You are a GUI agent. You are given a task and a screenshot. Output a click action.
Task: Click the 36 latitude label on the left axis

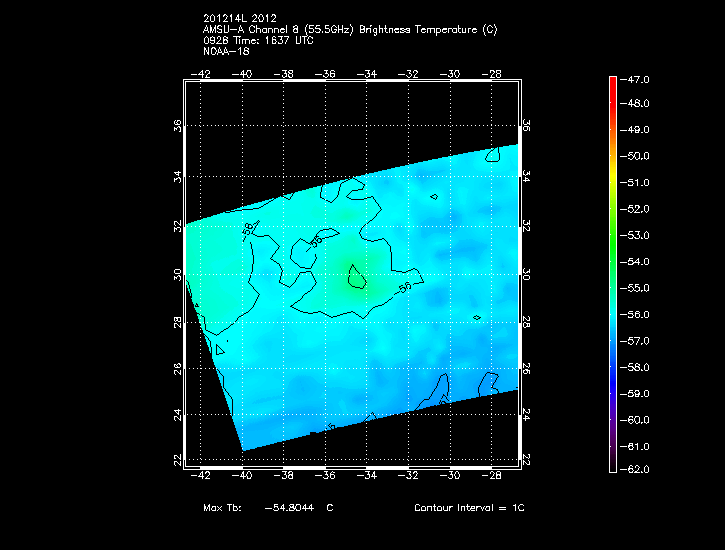pyautogui.click(x=178, y=127)
